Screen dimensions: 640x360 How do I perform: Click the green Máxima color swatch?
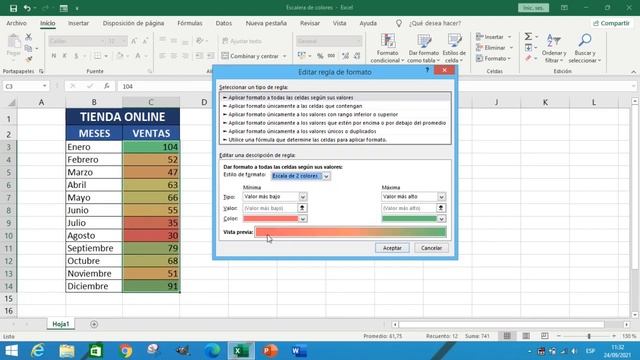pos(409,219)
